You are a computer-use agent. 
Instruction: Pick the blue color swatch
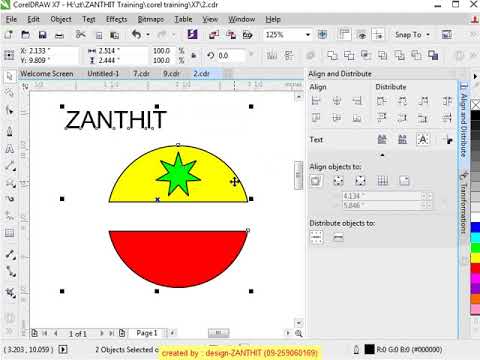pos(475,227)
